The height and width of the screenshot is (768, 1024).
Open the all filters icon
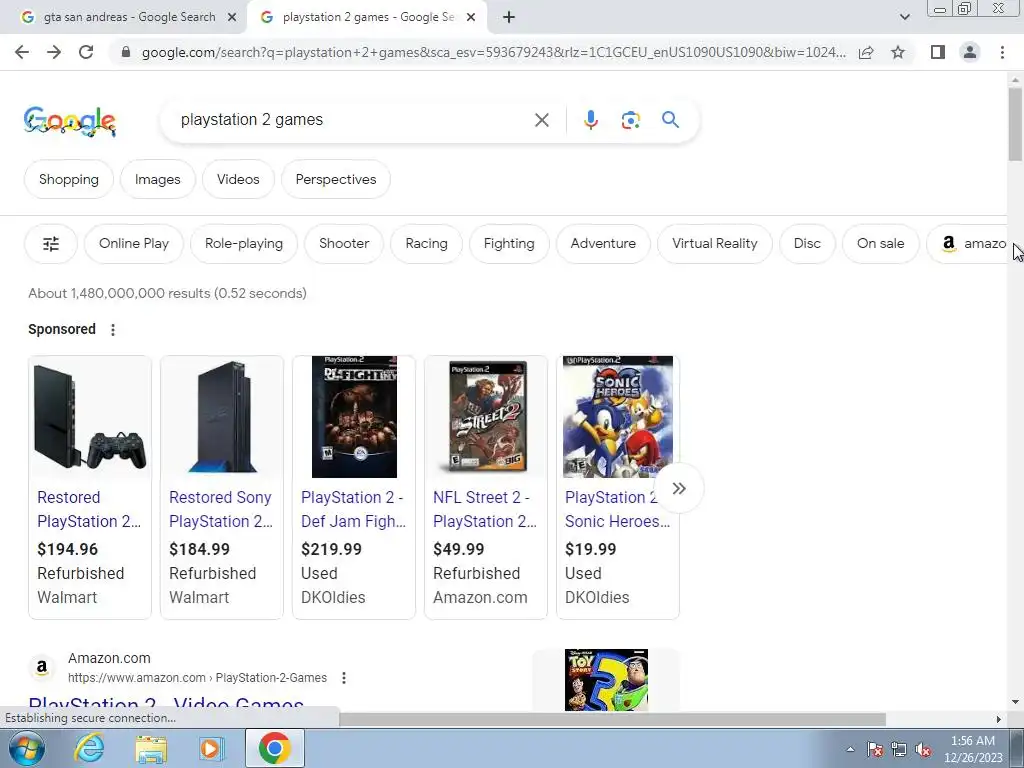[51, 244]
